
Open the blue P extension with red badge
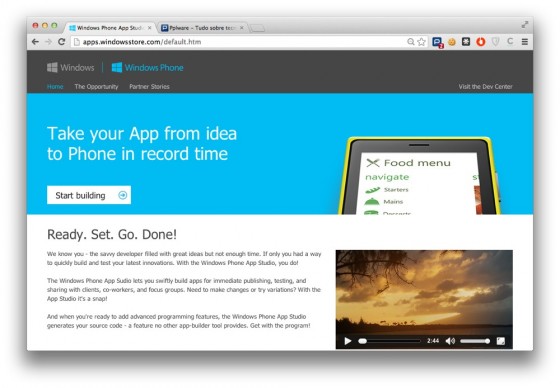(438, 42)
